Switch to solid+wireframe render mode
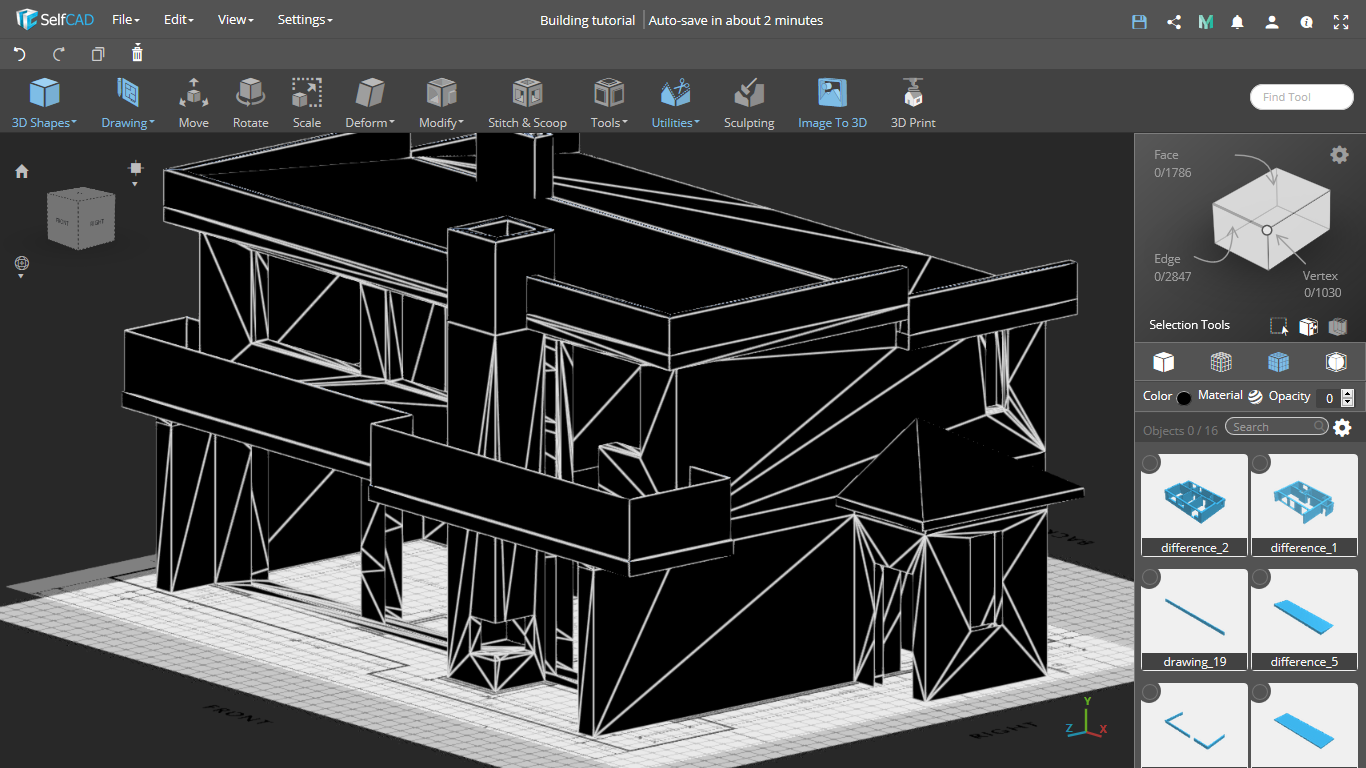The width and height of the screenshot is (1366, 768). tap(1278, 361)
